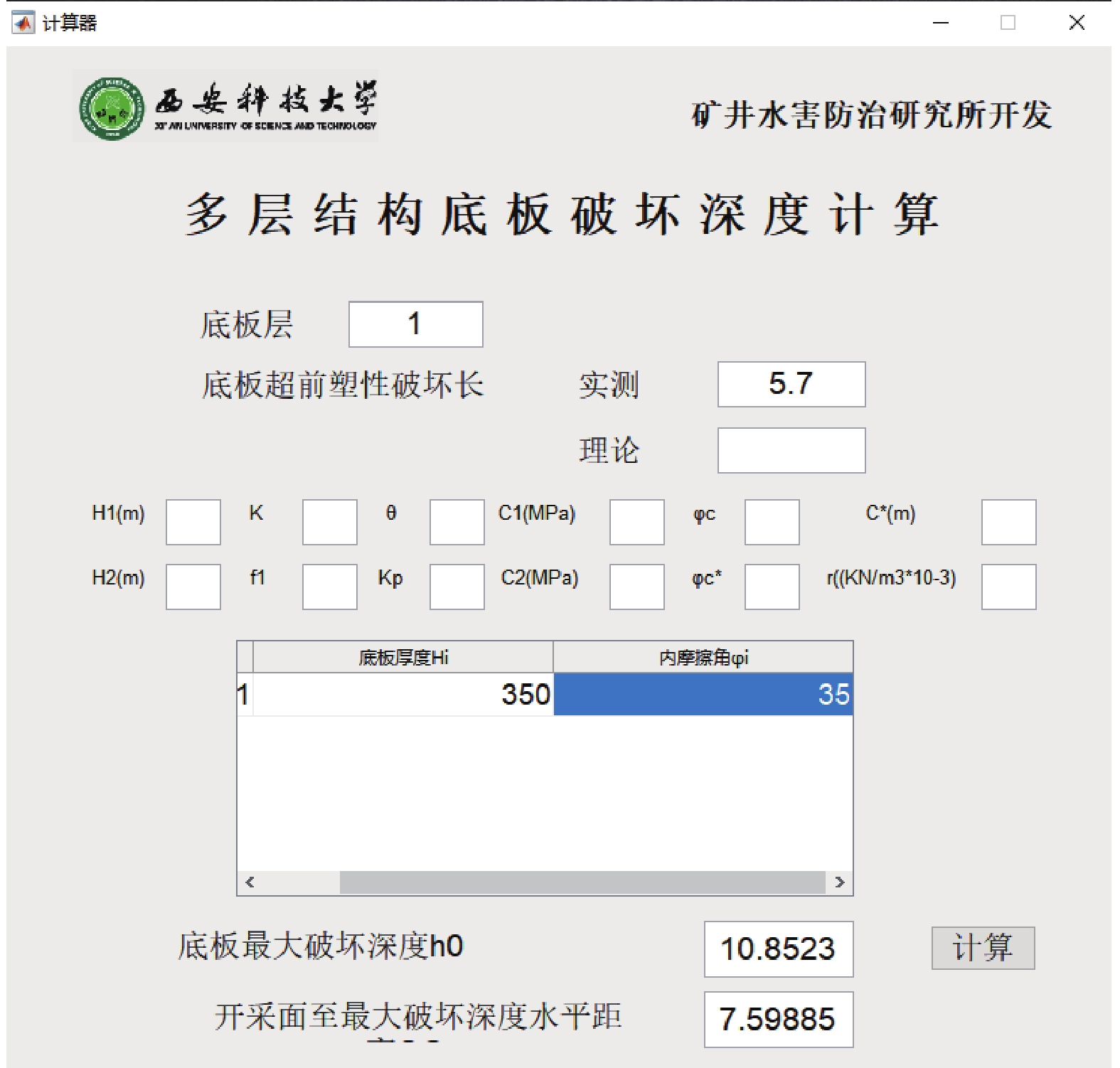Click table scrollbar left arrow
Screen dimensions: 1120x1068
(250, 882)
